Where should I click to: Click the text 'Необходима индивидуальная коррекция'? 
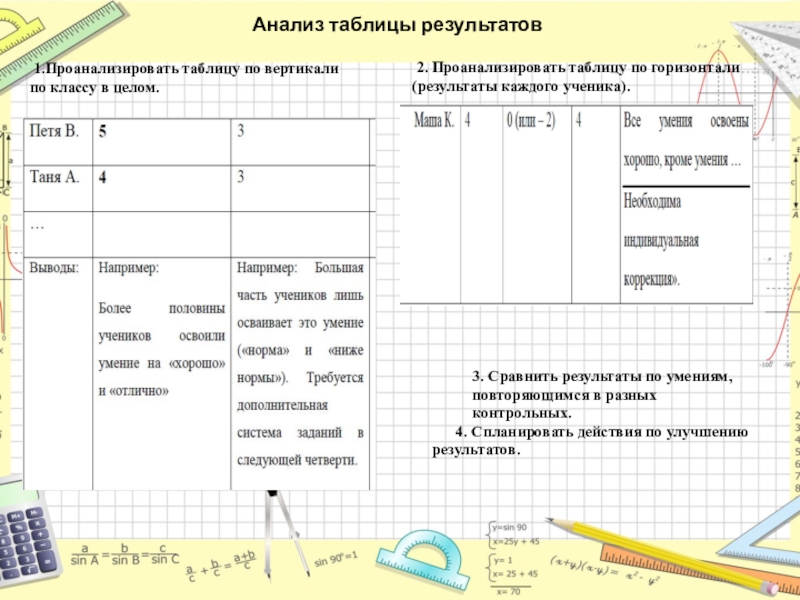coord(661,241)
